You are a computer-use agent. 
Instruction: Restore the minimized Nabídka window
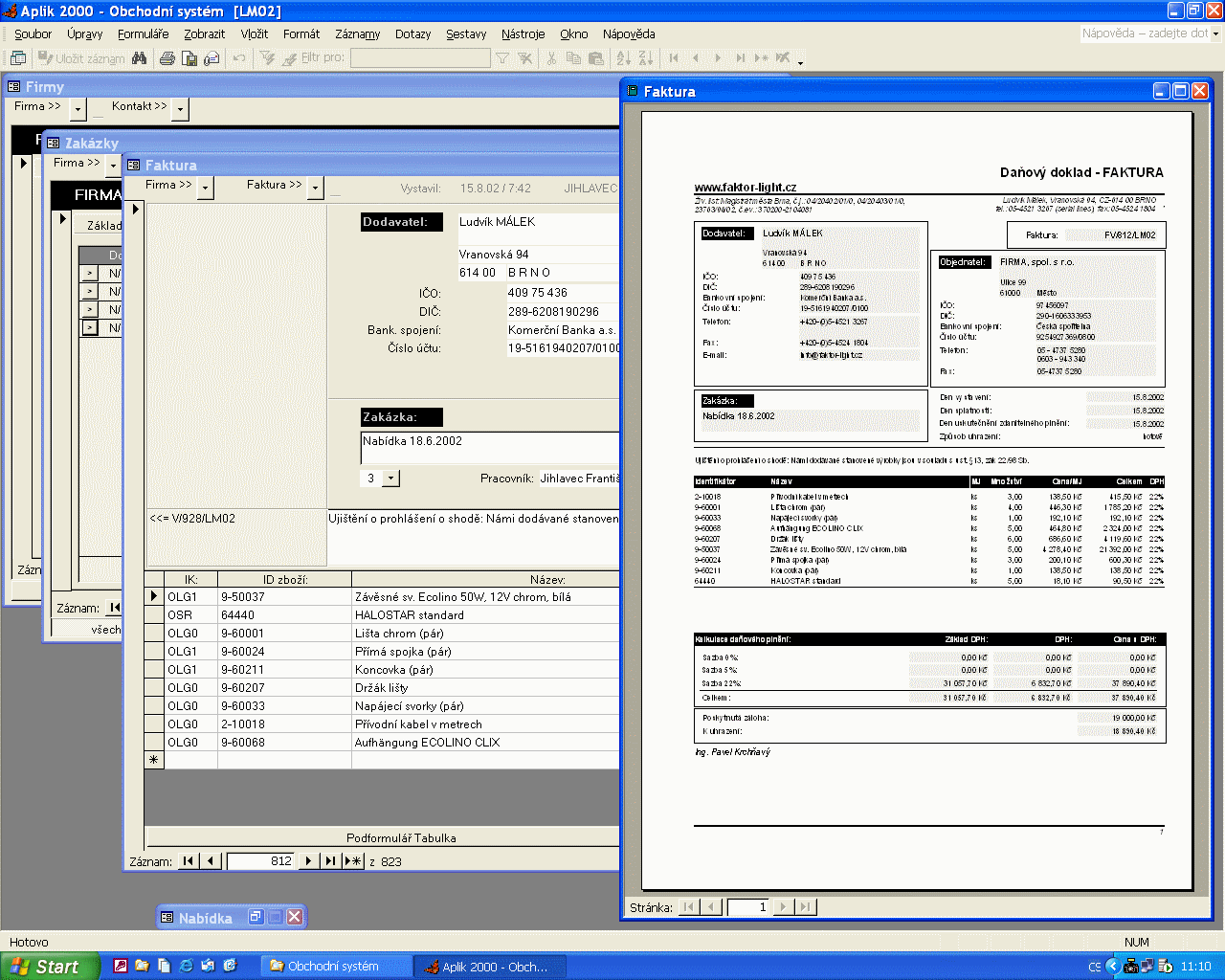(256, 917)
